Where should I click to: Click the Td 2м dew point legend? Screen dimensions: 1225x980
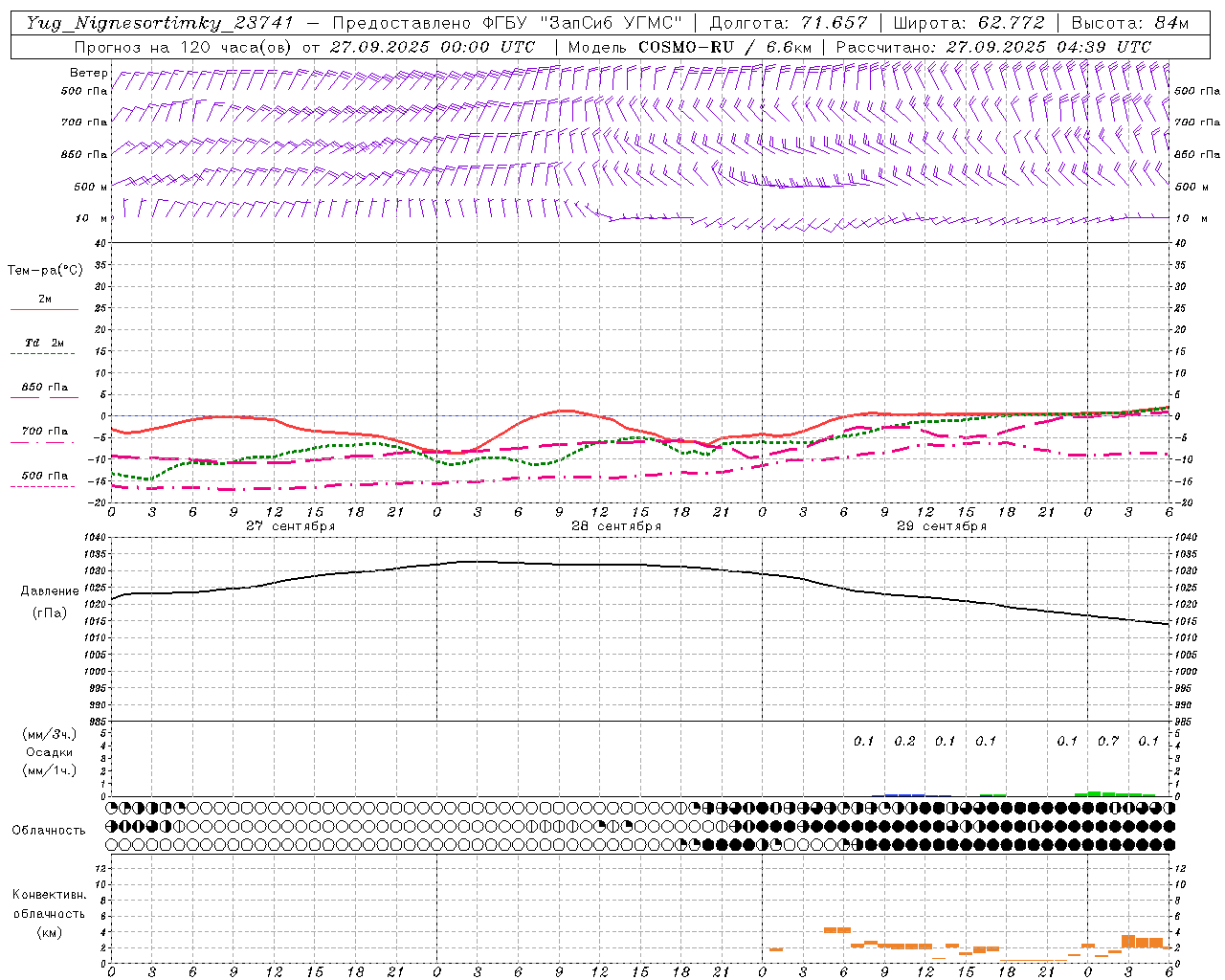pyautogui.click(x=44, y=344)
